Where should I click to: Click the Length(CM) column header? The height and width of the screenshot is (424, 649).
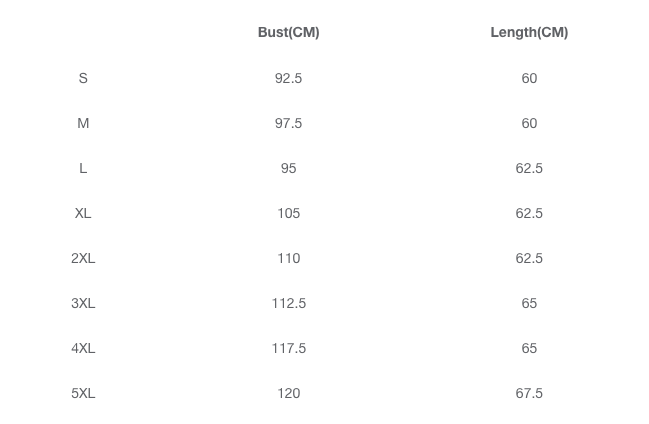point(529,32)
